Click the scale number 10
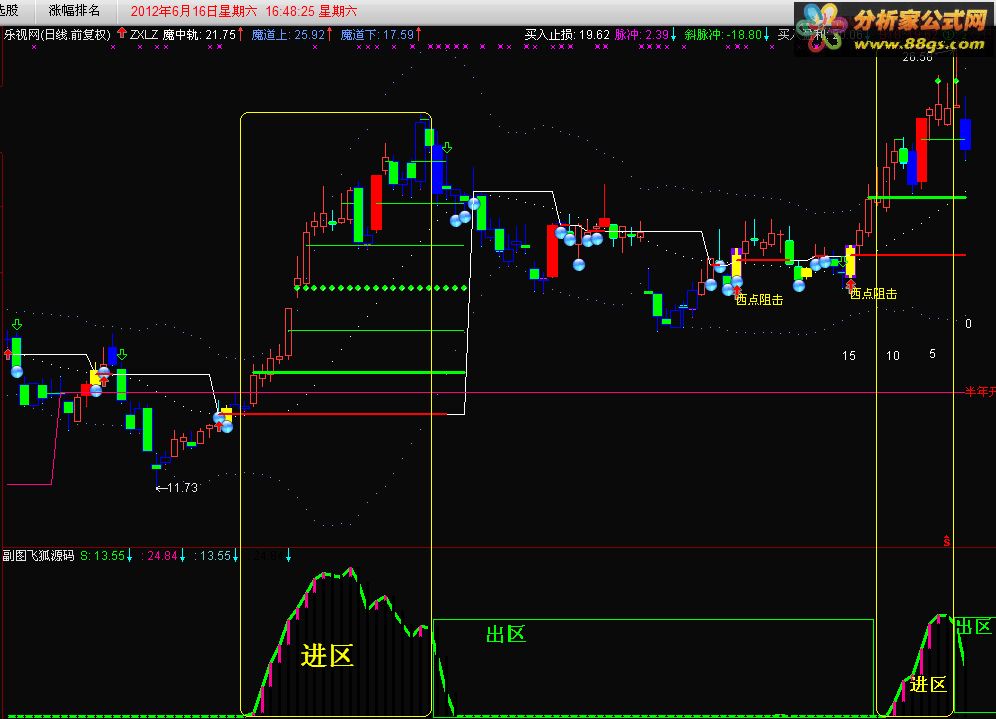The height and width of the screenshot is (719, 996). tap(893, 356)
